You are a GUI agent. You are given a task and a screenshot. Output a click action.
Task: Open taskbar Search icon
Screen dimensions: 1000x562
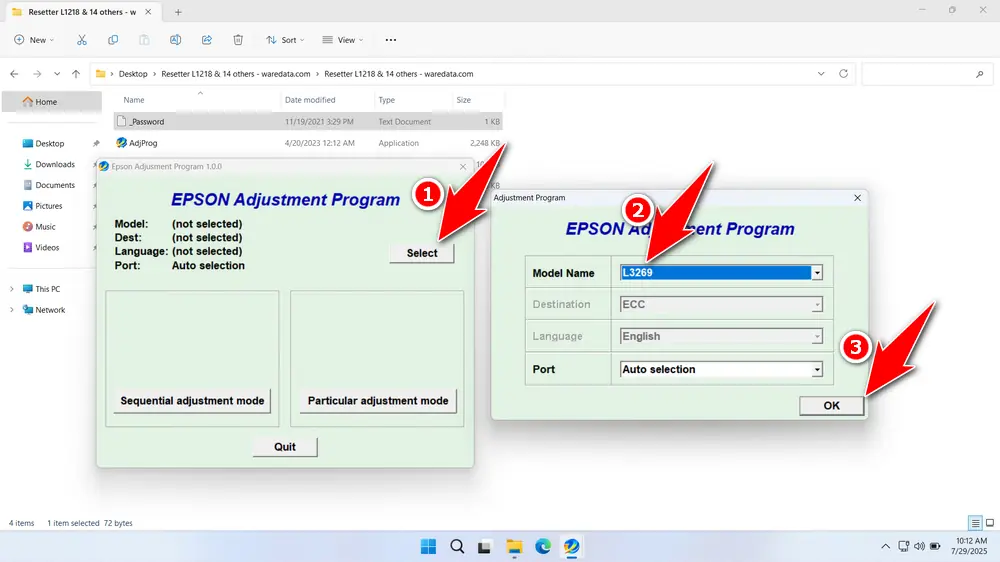pyautogui.click(x=457, y=547)
